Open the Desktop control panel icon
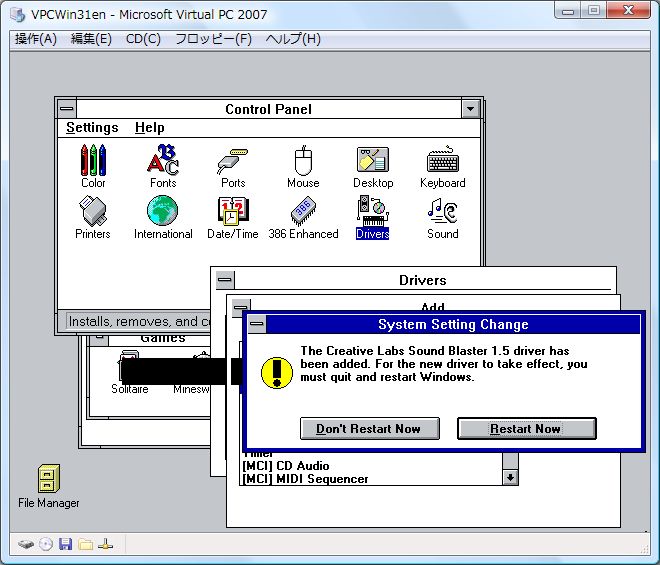This screenshot has width=660, height=565. point(373,166)
